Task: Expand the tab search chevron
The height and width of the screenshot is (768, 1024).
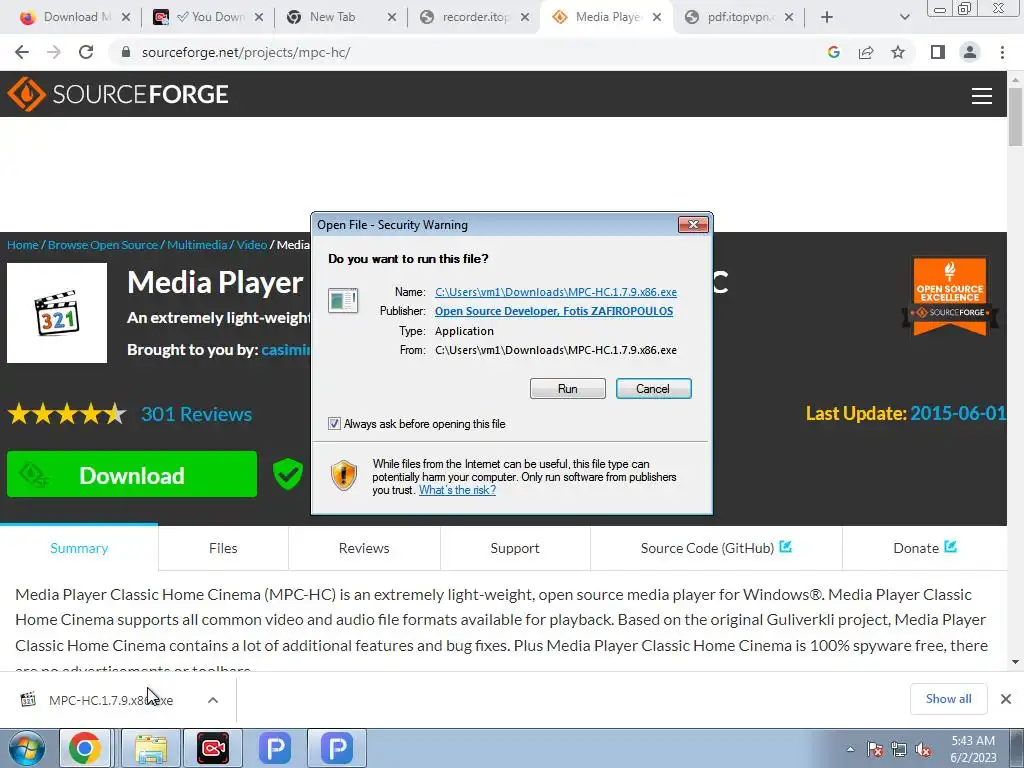Action: [x=904, y=17]
